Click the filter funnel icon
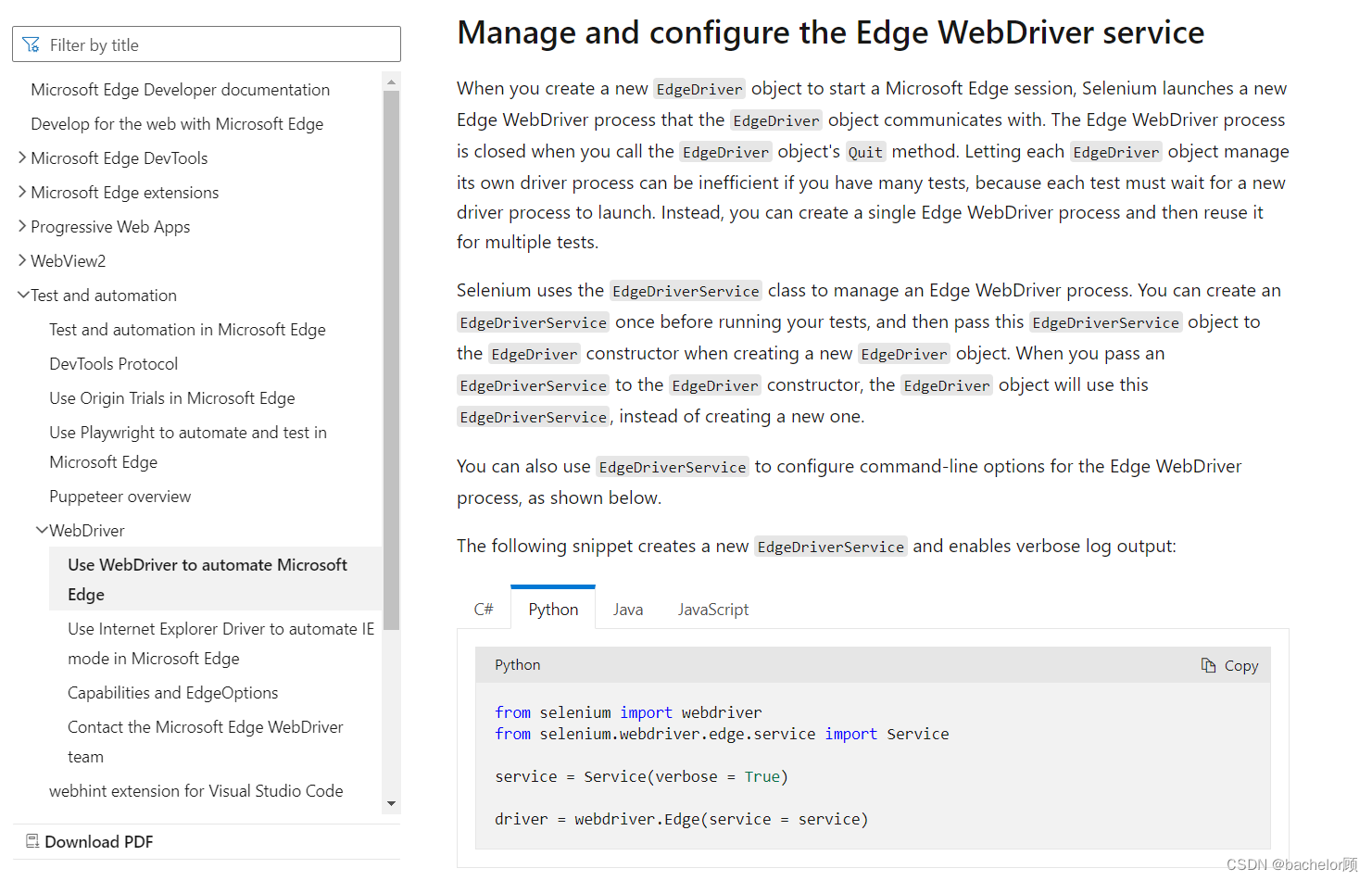Viewport: 1372px width, 881px height. pos(31,44)
